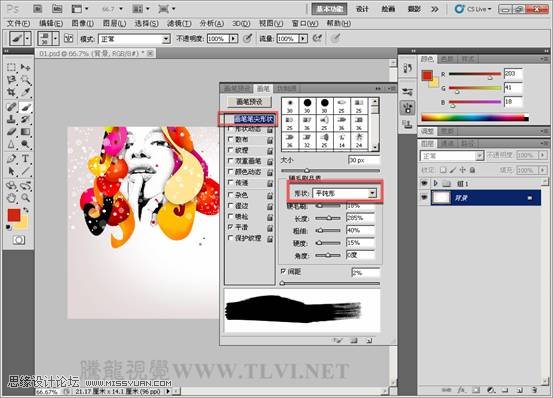This screenshot has height=398, width=553.
Task: Hide the 背景 layer
Action: (424, 198)
